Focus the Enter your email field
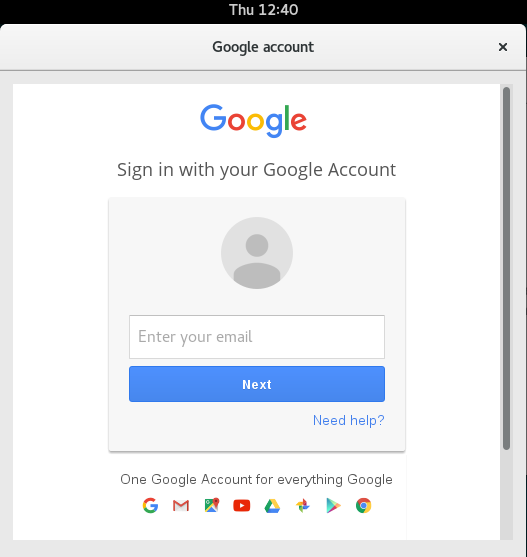Viewport: 527px width, 557px height. click(257, 337)
